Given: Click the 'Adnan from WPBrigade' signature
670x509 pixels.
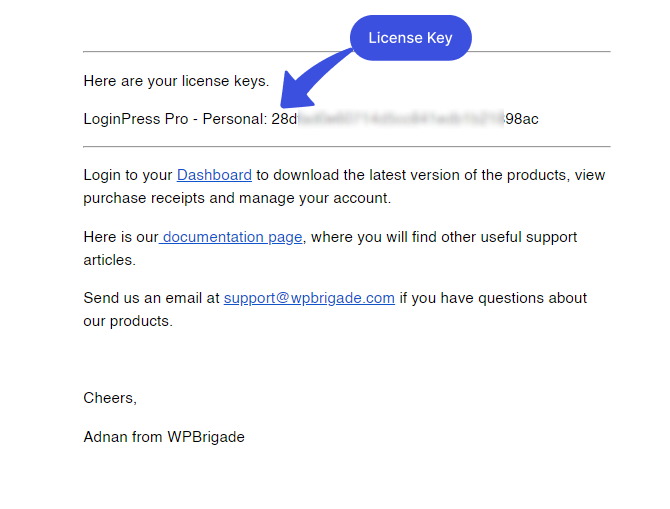Looking at the screenshot, I should coord(164,437).
